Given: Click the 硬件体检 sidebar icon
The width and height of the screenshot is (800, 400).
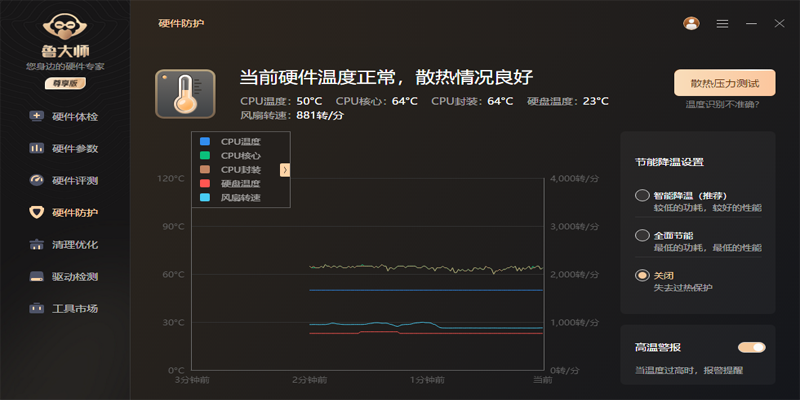Looking at the screenshot, I should pos(37,117).
